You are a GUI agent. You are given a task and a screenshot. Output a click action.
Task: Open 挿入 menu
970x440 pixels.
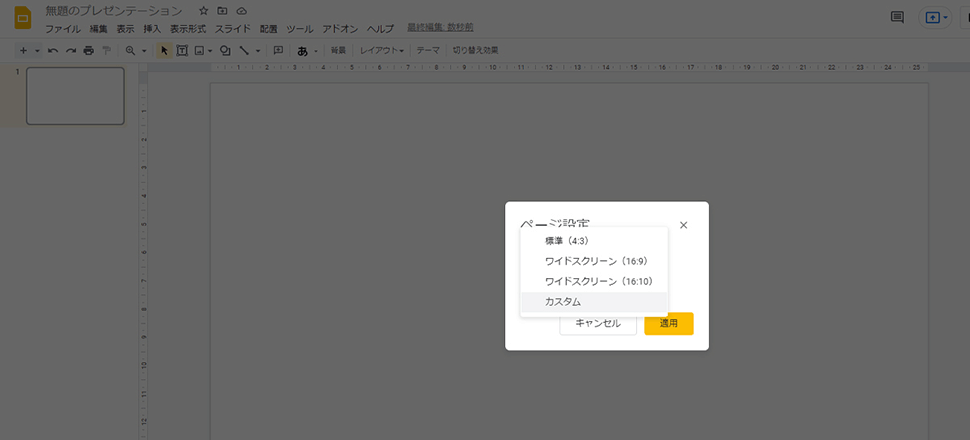tap(152, 28)
